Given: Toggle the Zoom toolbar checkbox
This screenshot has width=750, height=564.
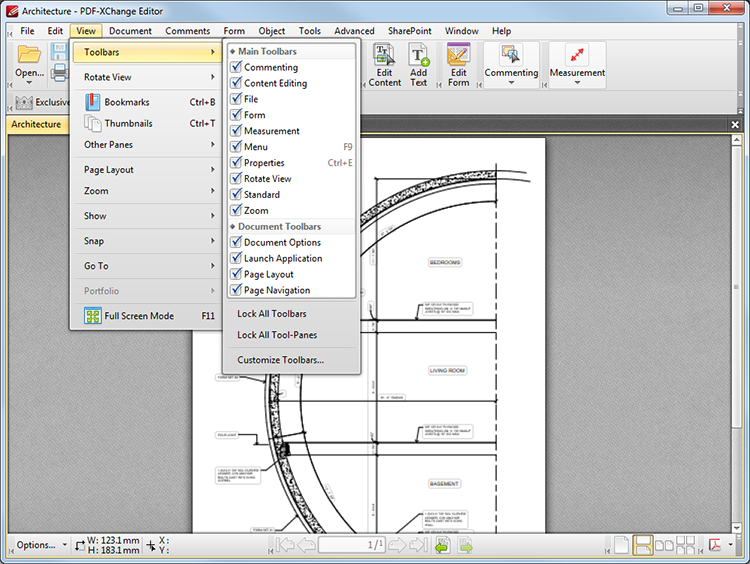Looking at the screenshot, I should pos(236,210).
